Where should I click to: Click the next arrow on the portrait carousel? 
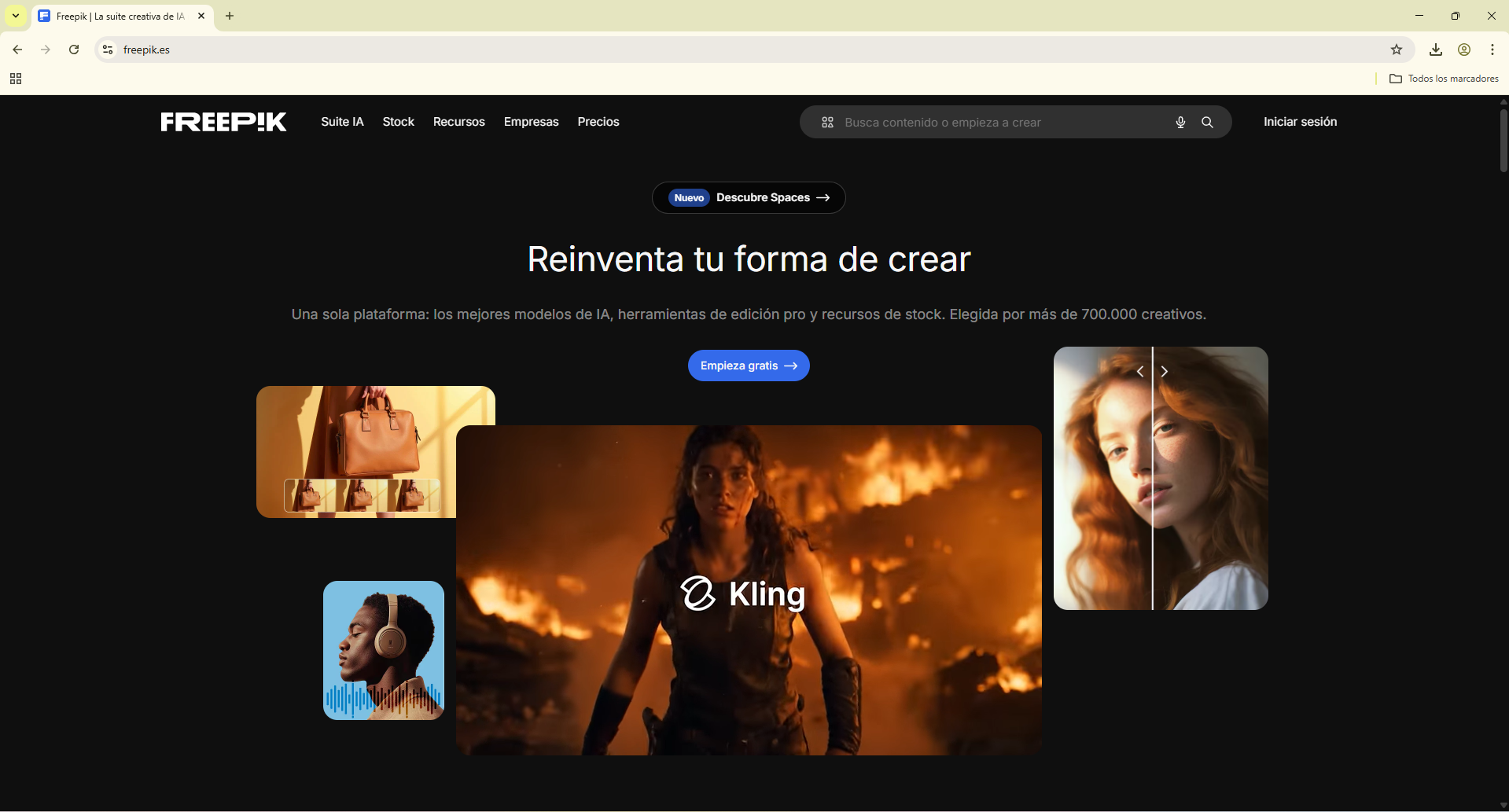(1165, 371)
